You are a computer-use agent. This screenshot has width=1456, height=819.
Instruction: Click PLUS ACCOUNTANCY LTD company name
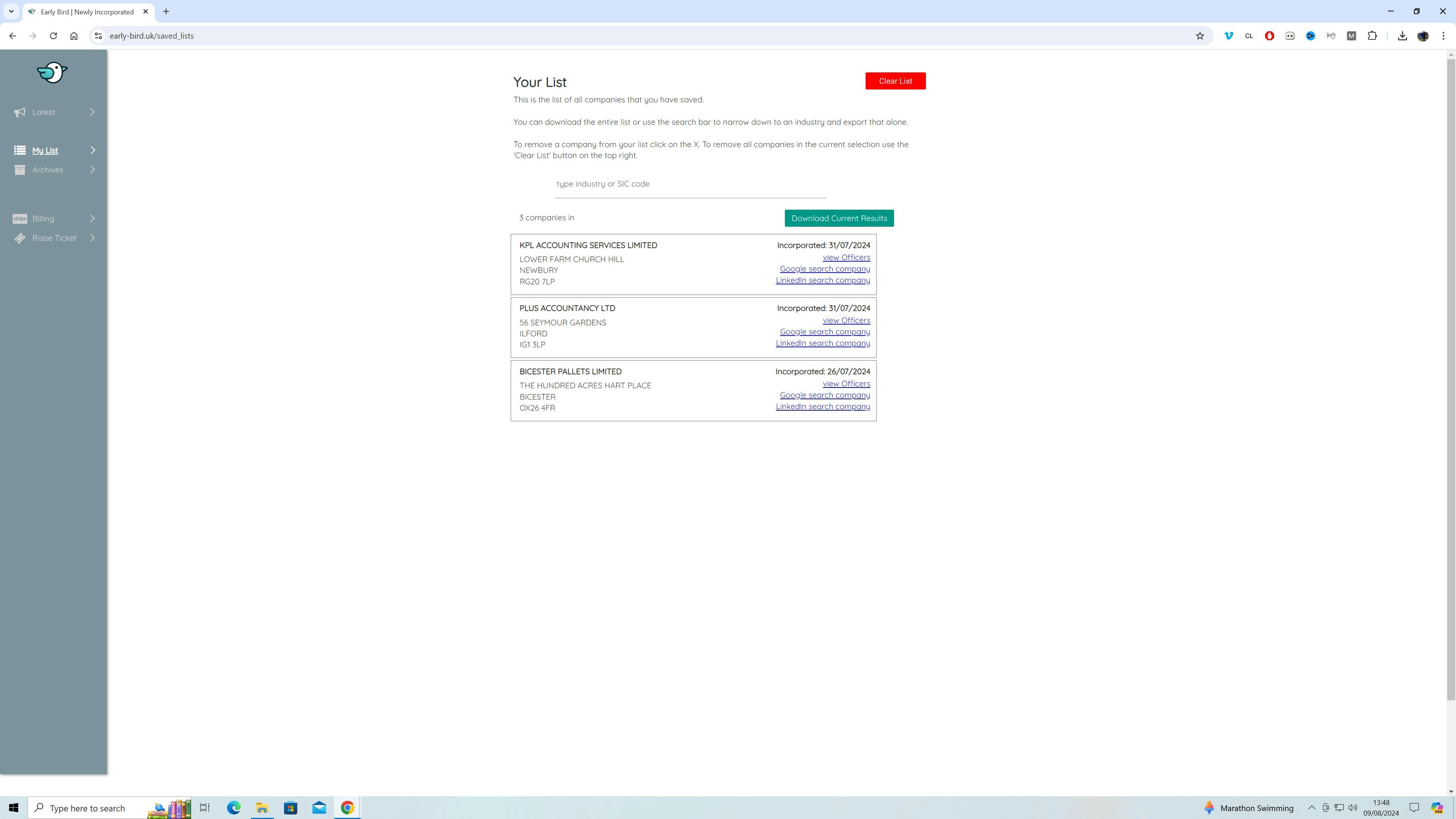[567, 308]
